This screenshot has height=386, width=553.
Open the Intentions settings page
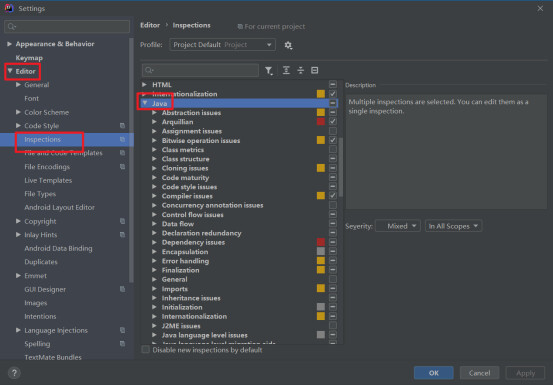pyautogui.click(x=40, y=316)
